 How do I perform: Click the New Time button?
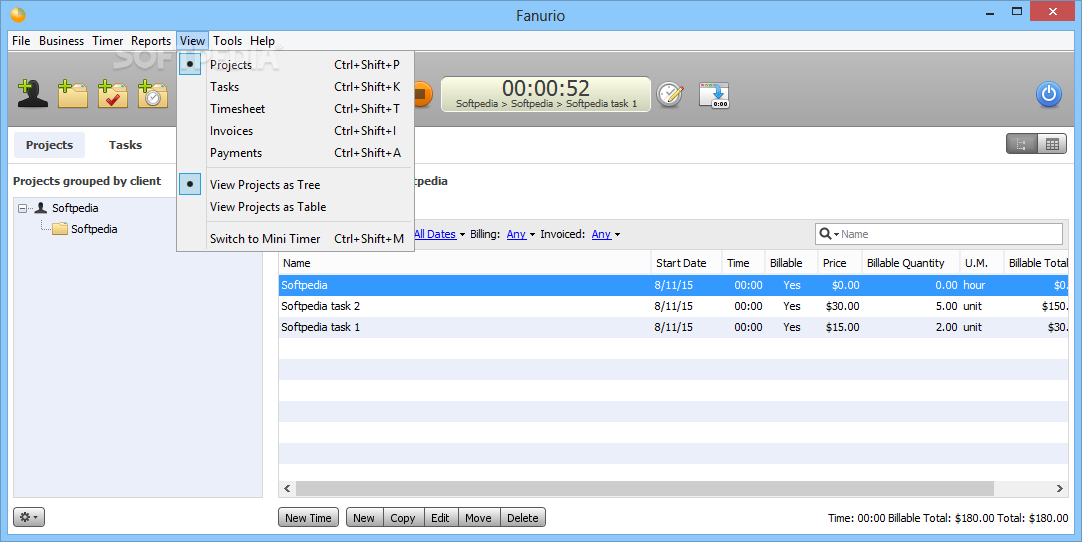(x=308, y=518)
